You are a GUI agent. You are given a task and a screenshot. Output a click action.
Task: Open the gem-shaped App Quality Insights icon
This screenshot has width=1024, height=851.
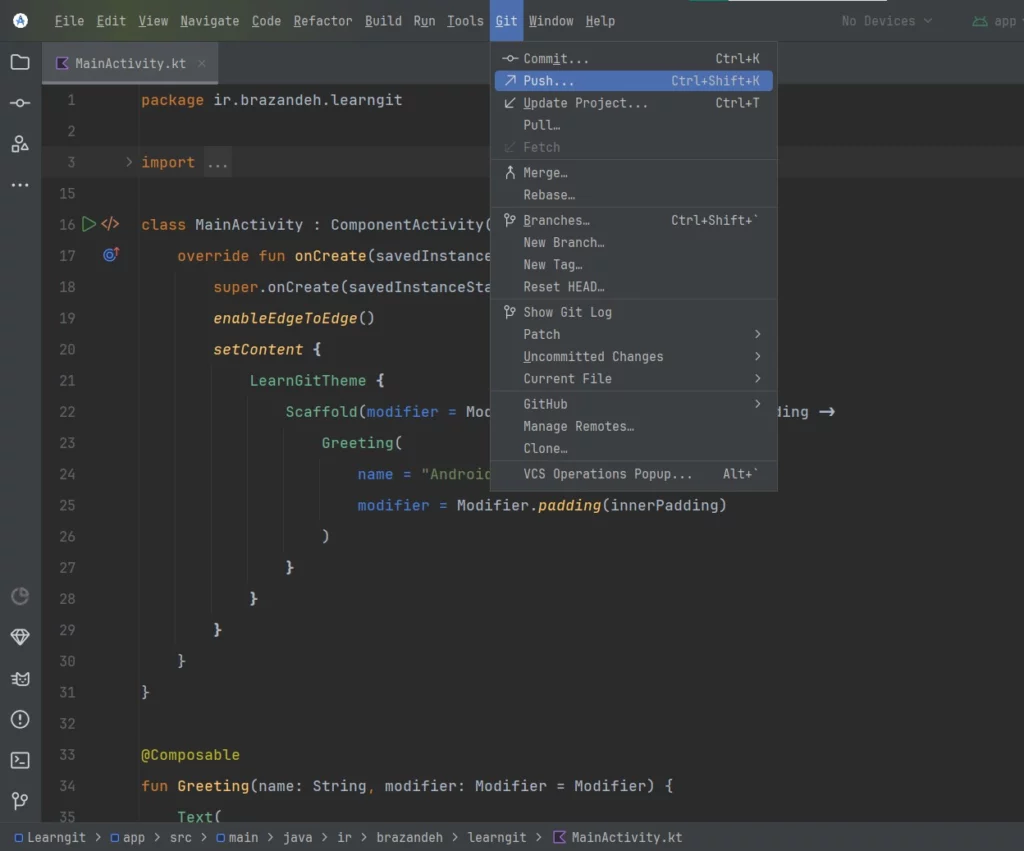pos(20,637)
